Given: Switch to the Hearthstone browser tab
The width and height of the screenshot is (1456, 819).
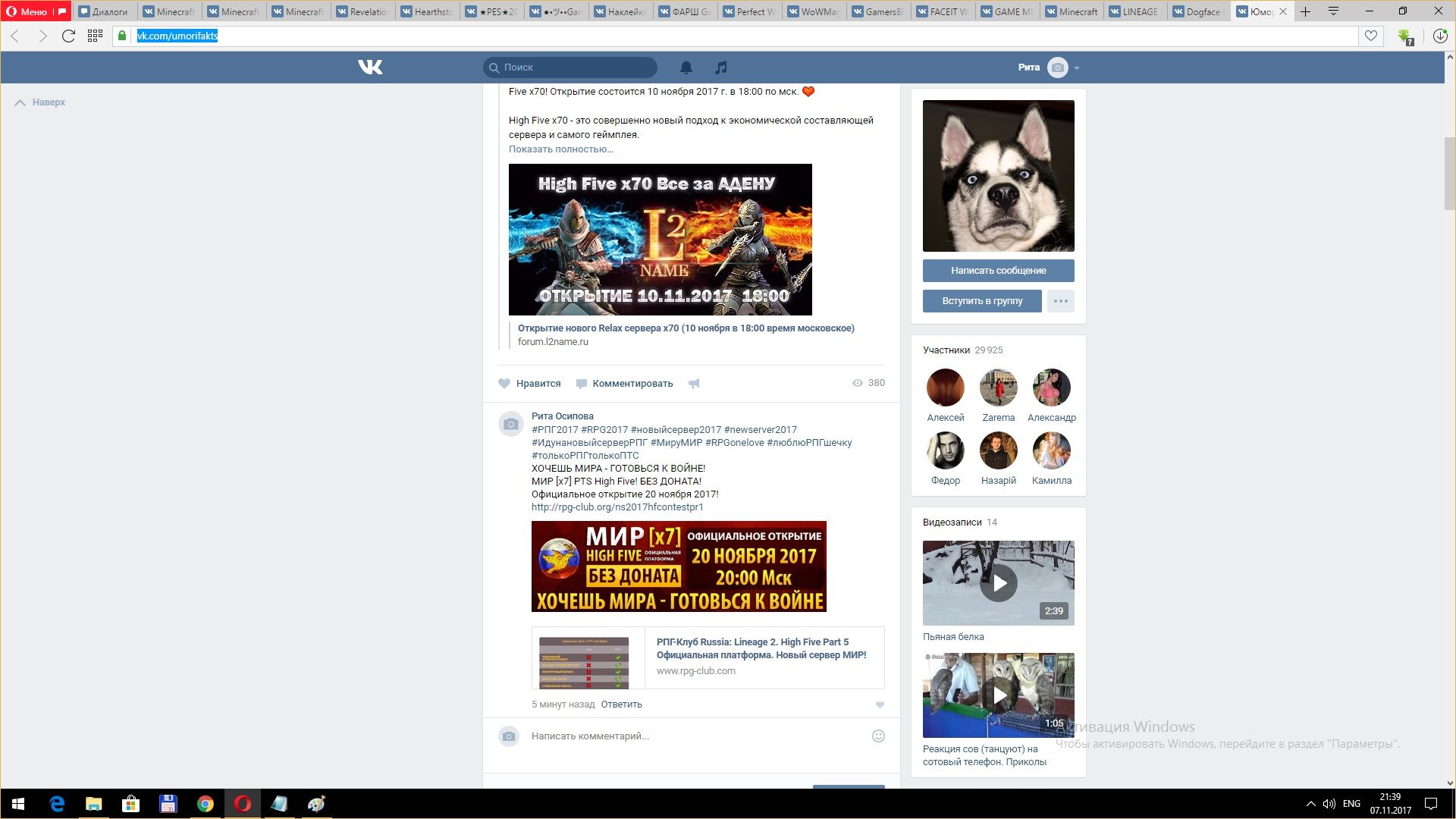Looking at the screenshot, I should (x=428, y=11).
